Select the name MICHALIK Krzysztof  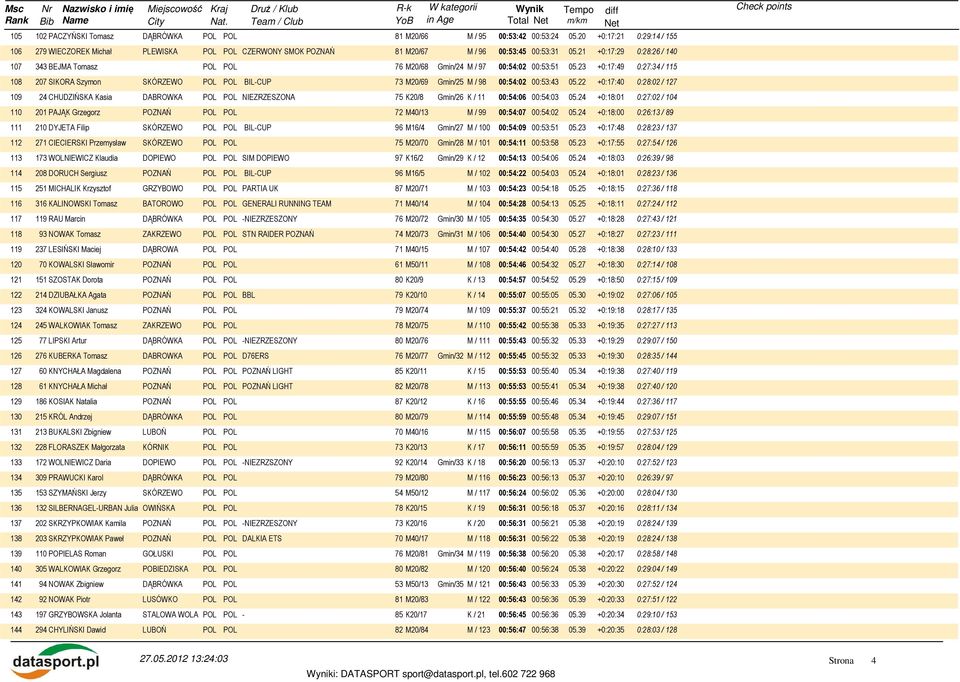[x=80, y=189]
